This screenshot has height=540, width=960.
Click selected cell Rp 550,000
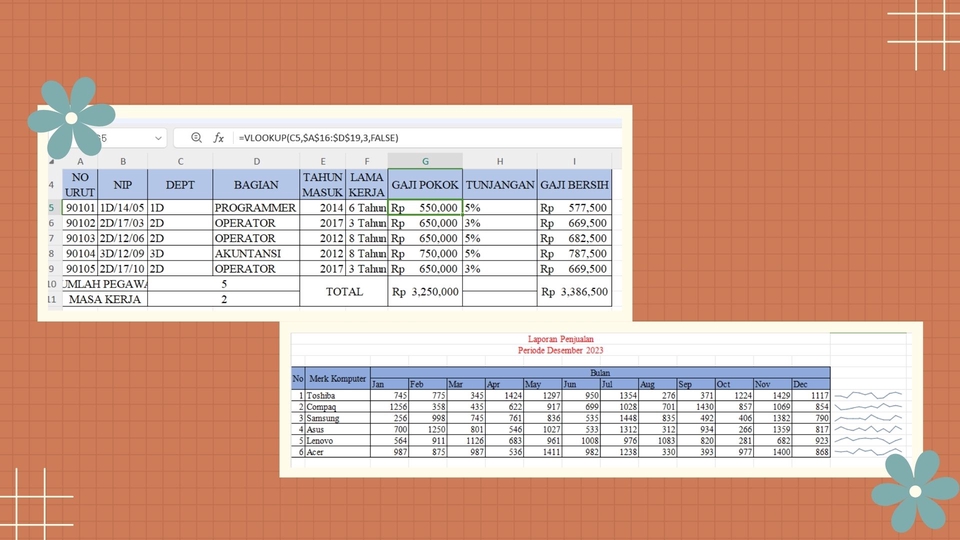click(425, 208)
